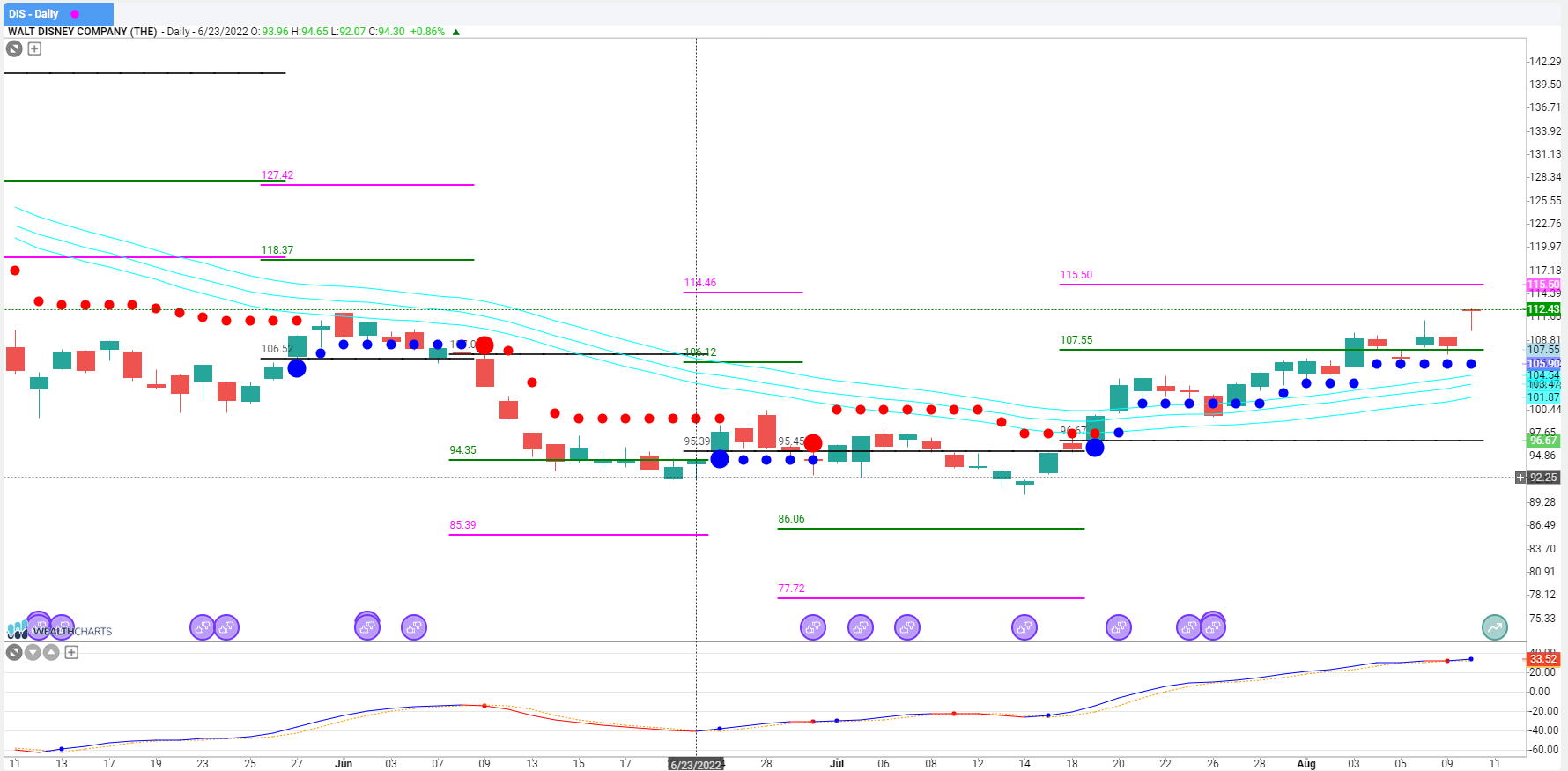
Task: Click the 106.12 green level label
Action: pos(700,352)
